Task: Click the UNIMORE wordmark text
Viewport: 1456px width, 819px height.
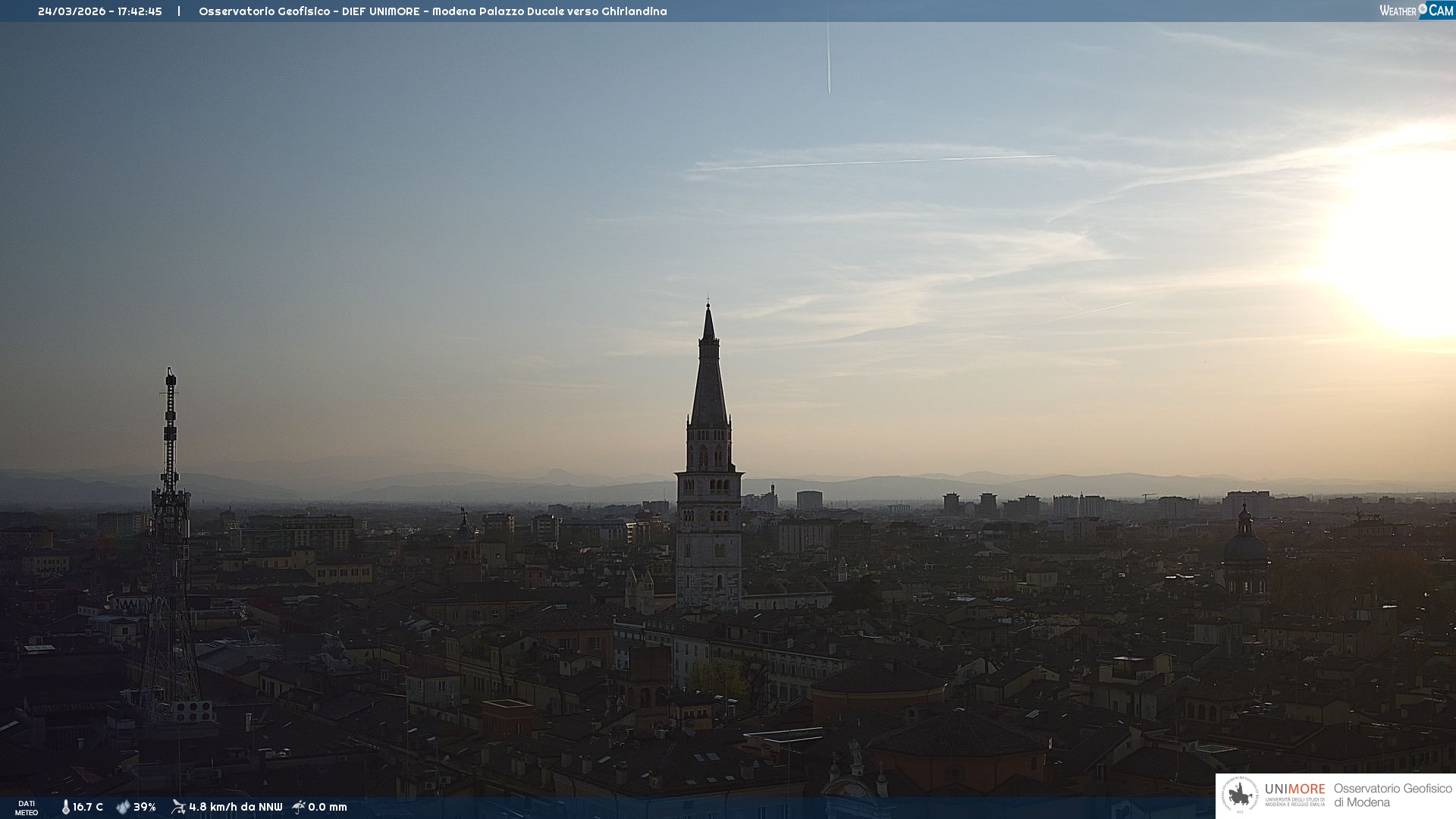Action: pyautogui.click(x=1294, y=789)
